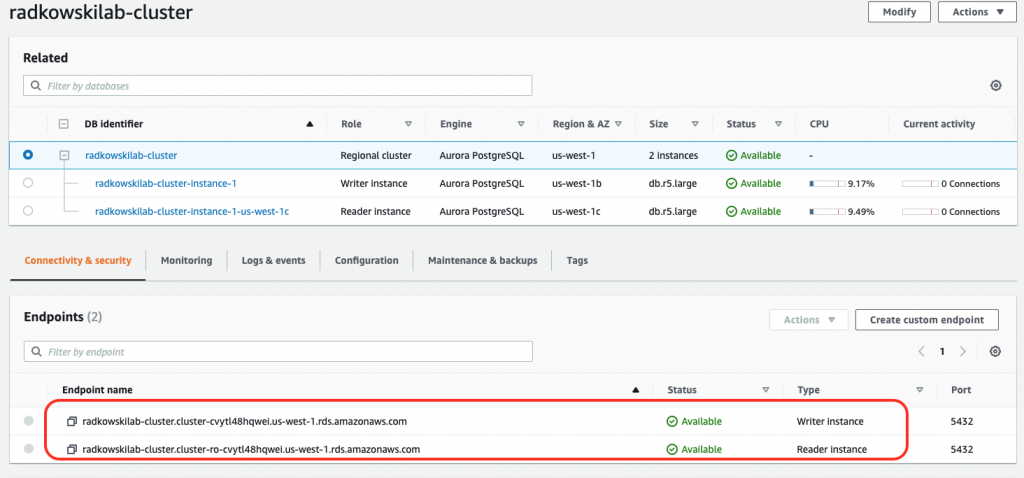Click the Current activity column header
This screenshot has width=1024, height=478.
point(938,124)
